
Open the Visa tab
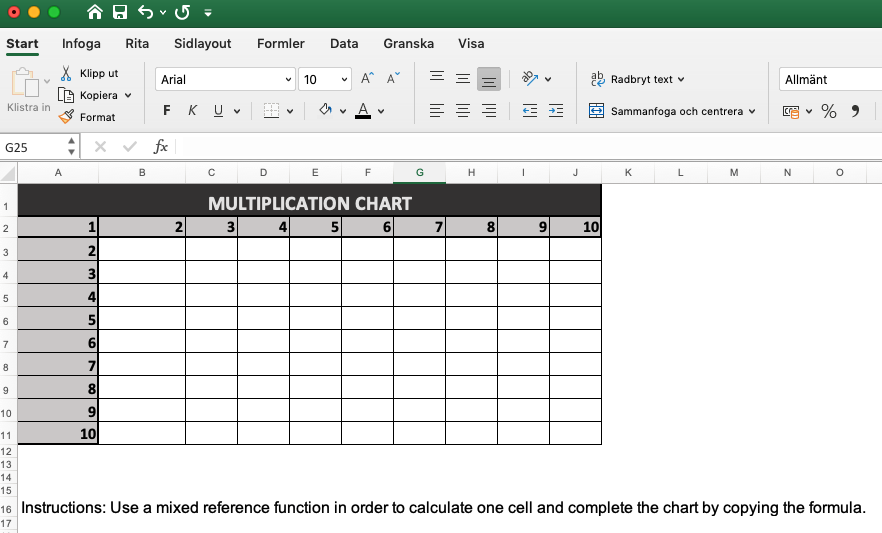click(x=471, y=43)
